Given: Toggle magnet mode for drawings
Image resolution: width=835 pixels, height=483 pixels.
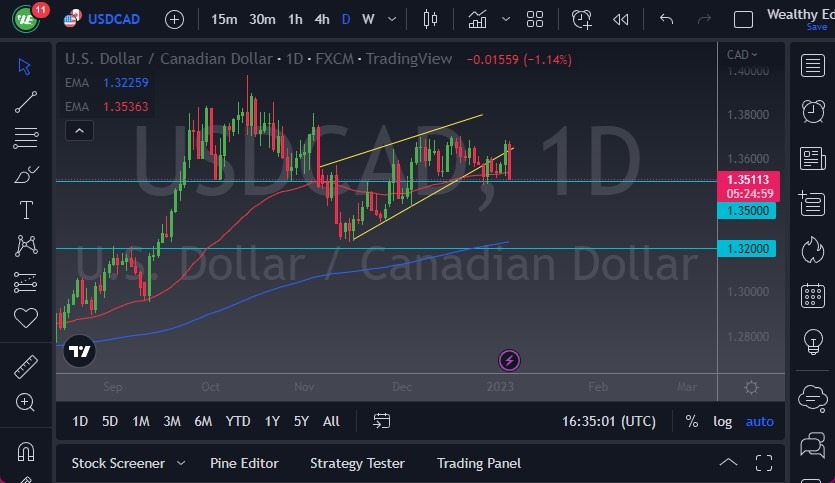Looking at the screenshot, I should point(26,452).
